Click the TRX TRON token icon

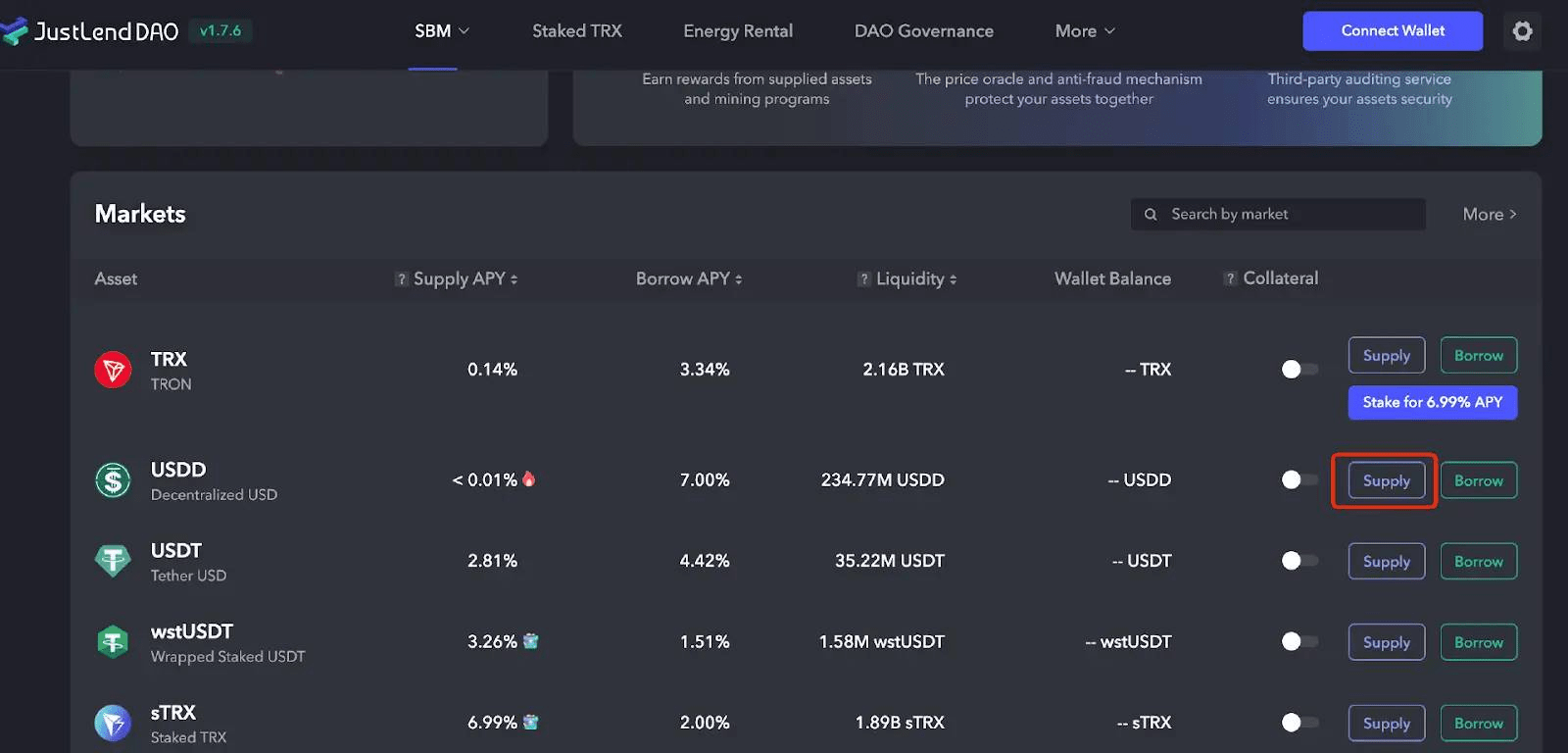tap(113, 370)
